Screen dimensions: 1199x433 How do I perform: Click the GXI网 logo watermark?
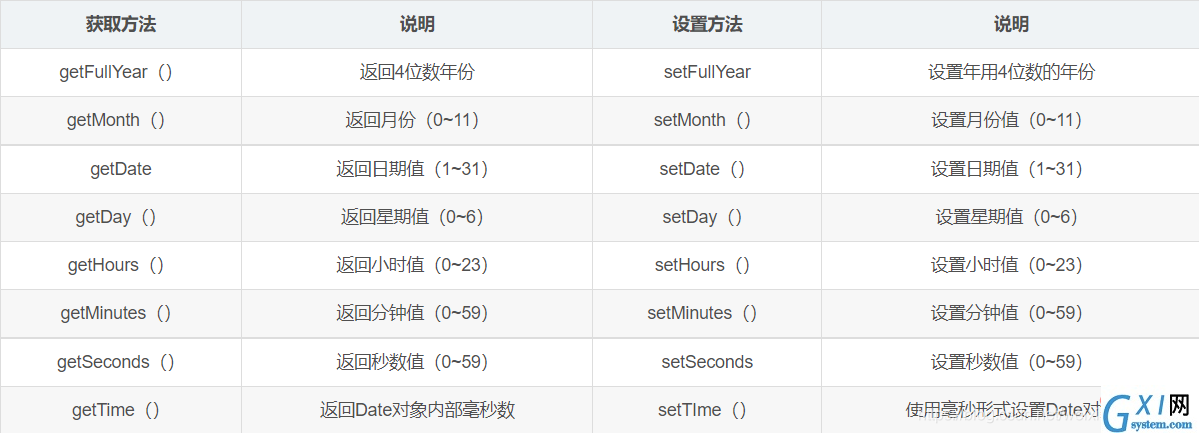tap(1147, 410)
